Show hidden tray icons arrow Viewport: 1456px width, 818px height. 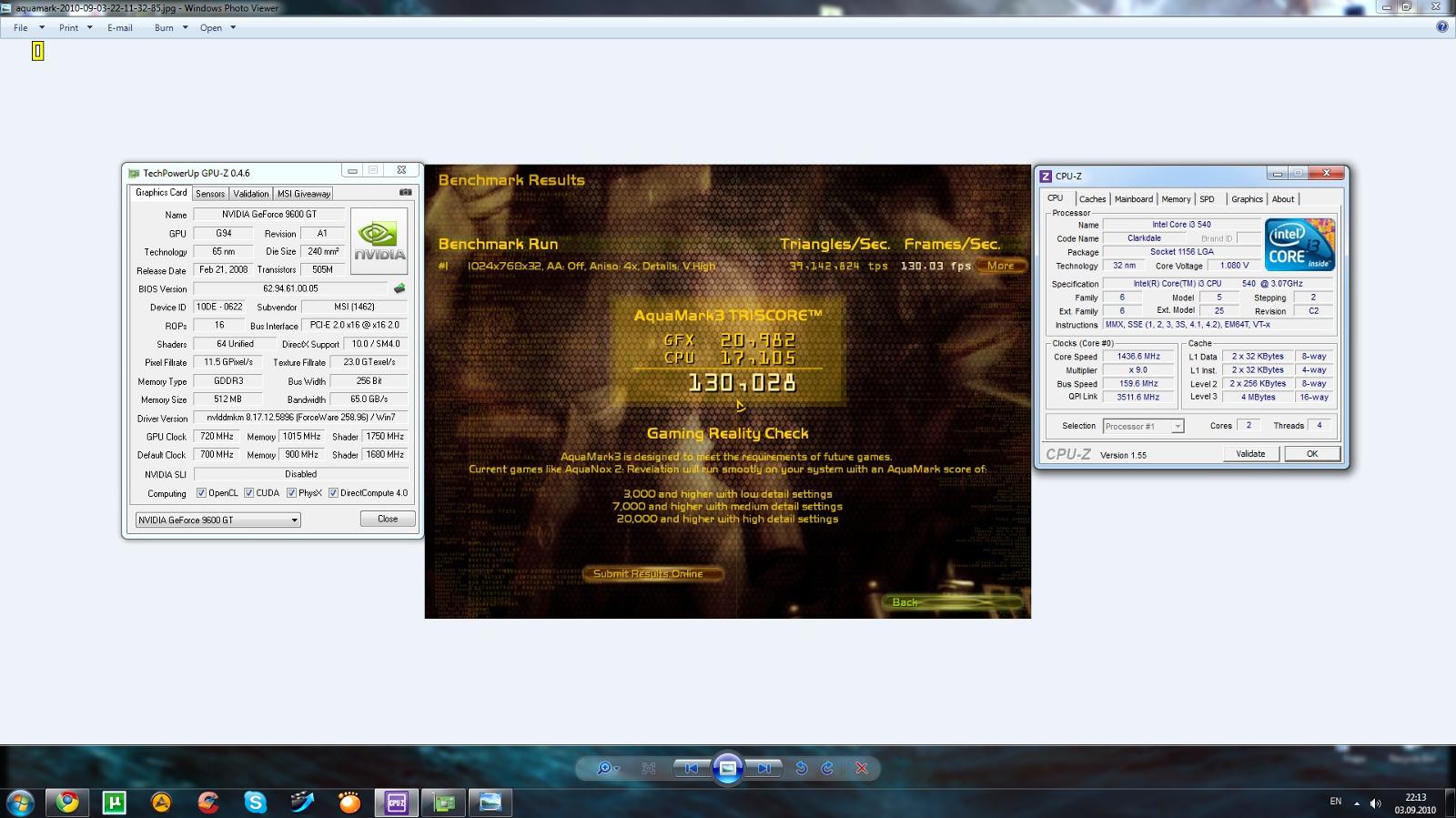point(1356,803)
